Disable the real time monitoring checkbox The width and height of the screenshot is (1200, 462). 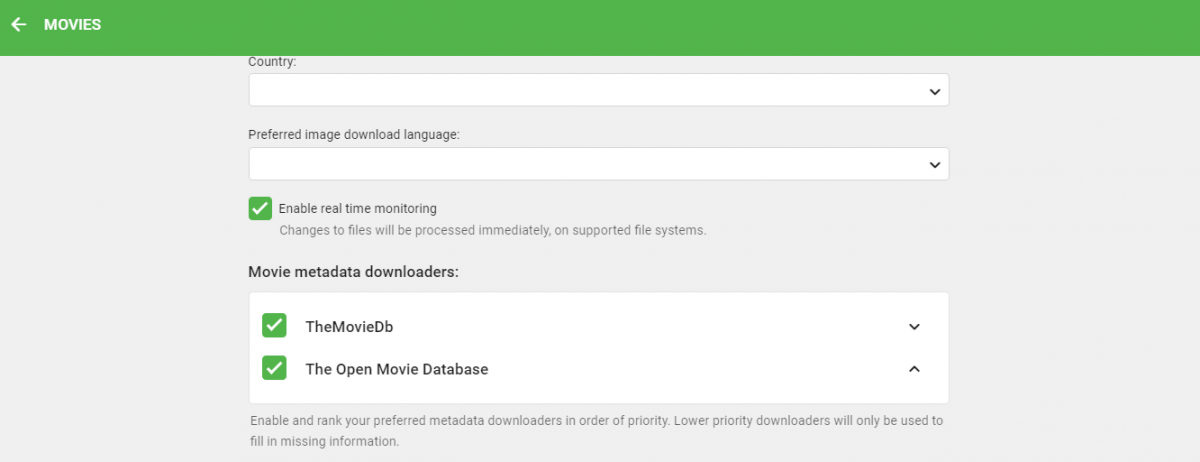pos(260,208)
